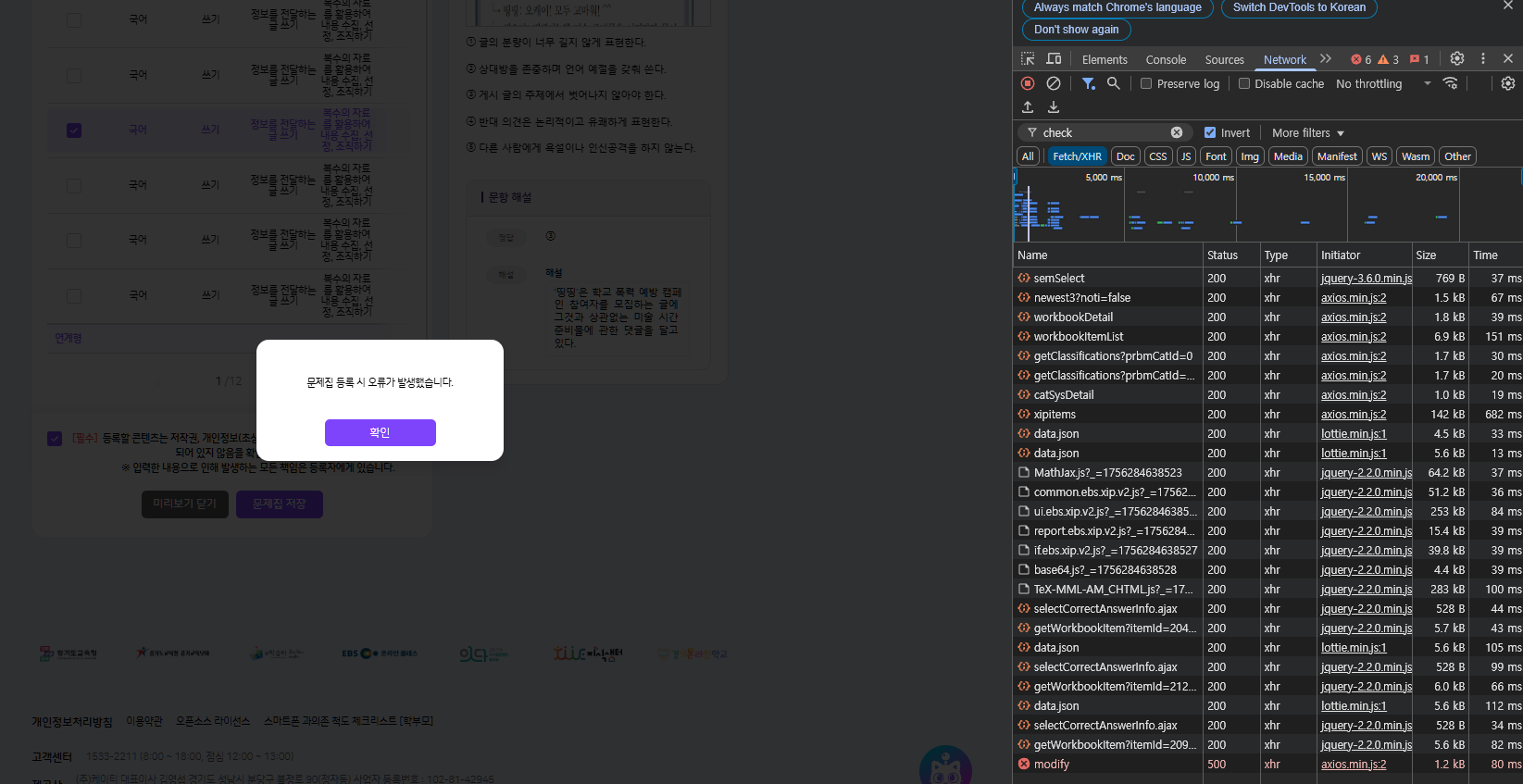Toggle the network filter funnel icon

point(1089,83)
